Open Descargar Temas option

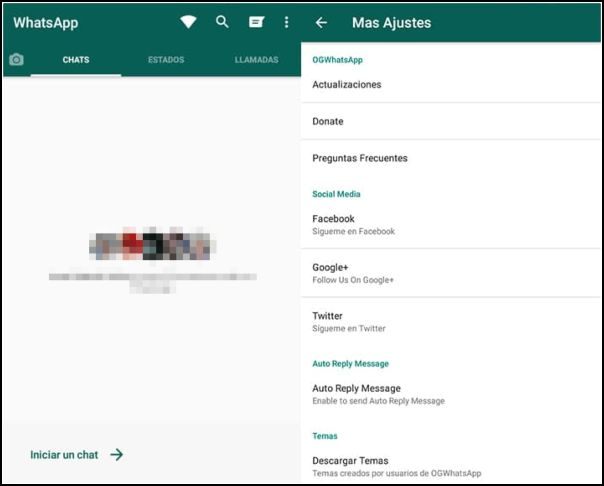451,466
